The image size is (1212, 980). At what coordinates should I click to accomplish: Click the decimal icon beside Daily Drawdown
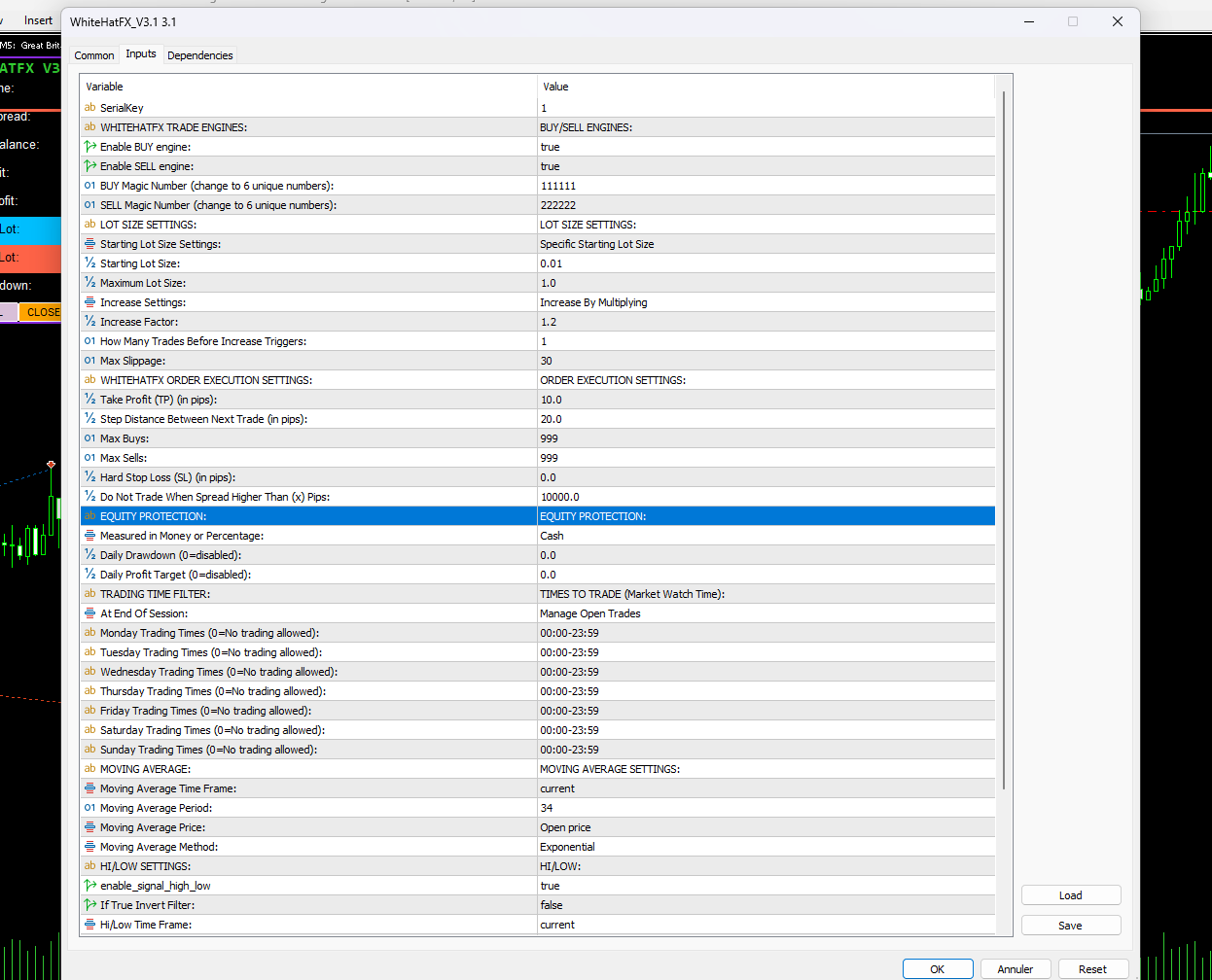(x=89, y=555)
